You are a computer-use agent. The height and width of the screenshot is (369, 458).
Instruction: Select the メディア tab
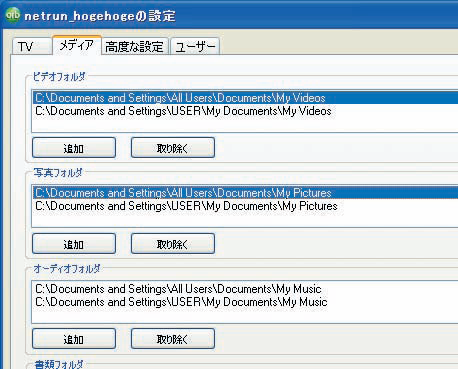(x=77, y=45)
